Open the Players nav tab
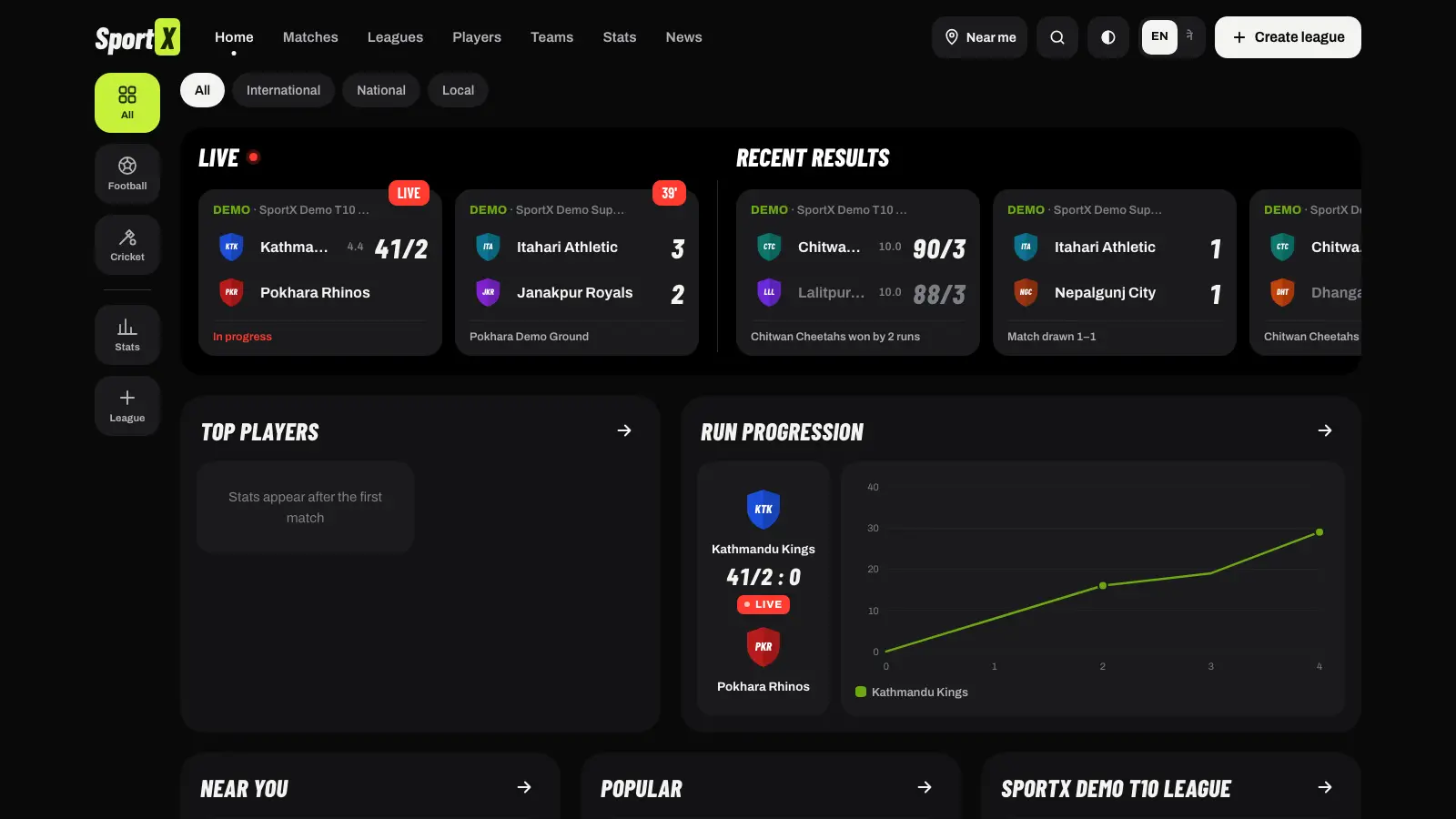The width and height of the screenshot is (1456, 819). [x=477, y=37]
